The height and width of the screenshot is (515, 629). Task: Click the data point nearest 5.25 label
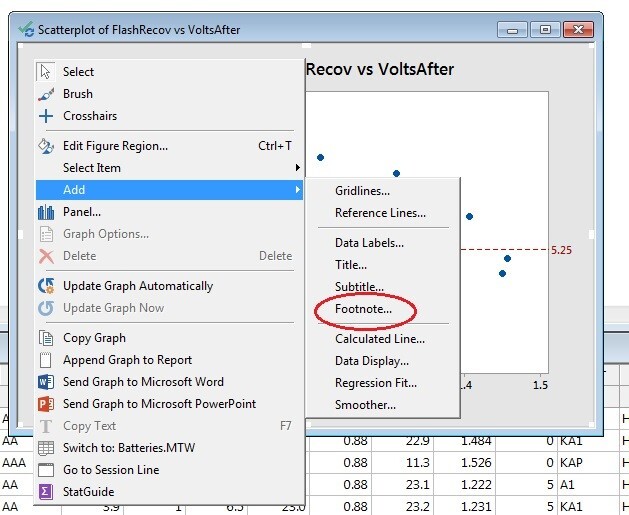pos(508,259)
